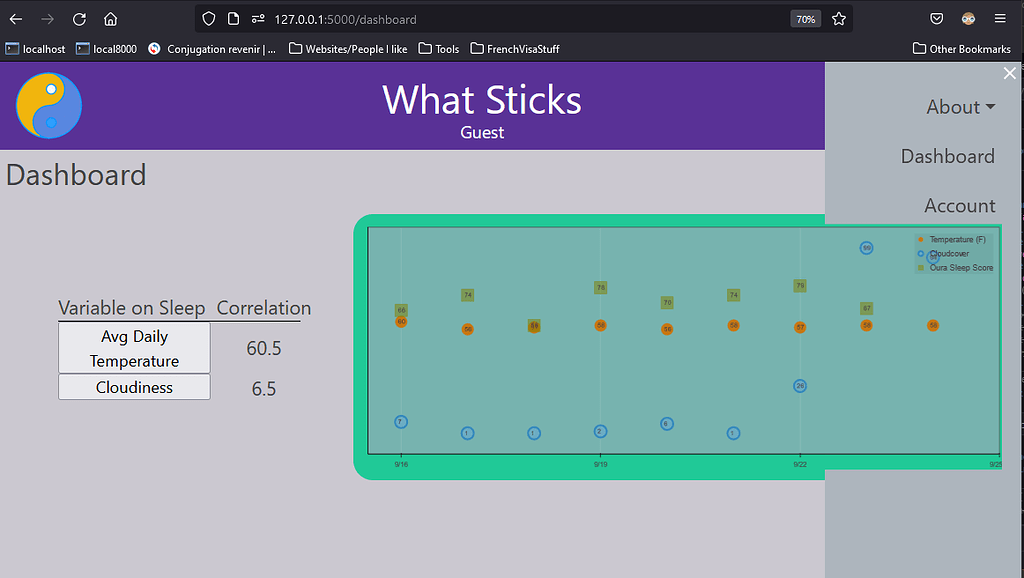Image resolution: width=1024 pixels, height=578 pixels.
Task: Bookmark this page with the star icon
Action: tap(838, 19)
